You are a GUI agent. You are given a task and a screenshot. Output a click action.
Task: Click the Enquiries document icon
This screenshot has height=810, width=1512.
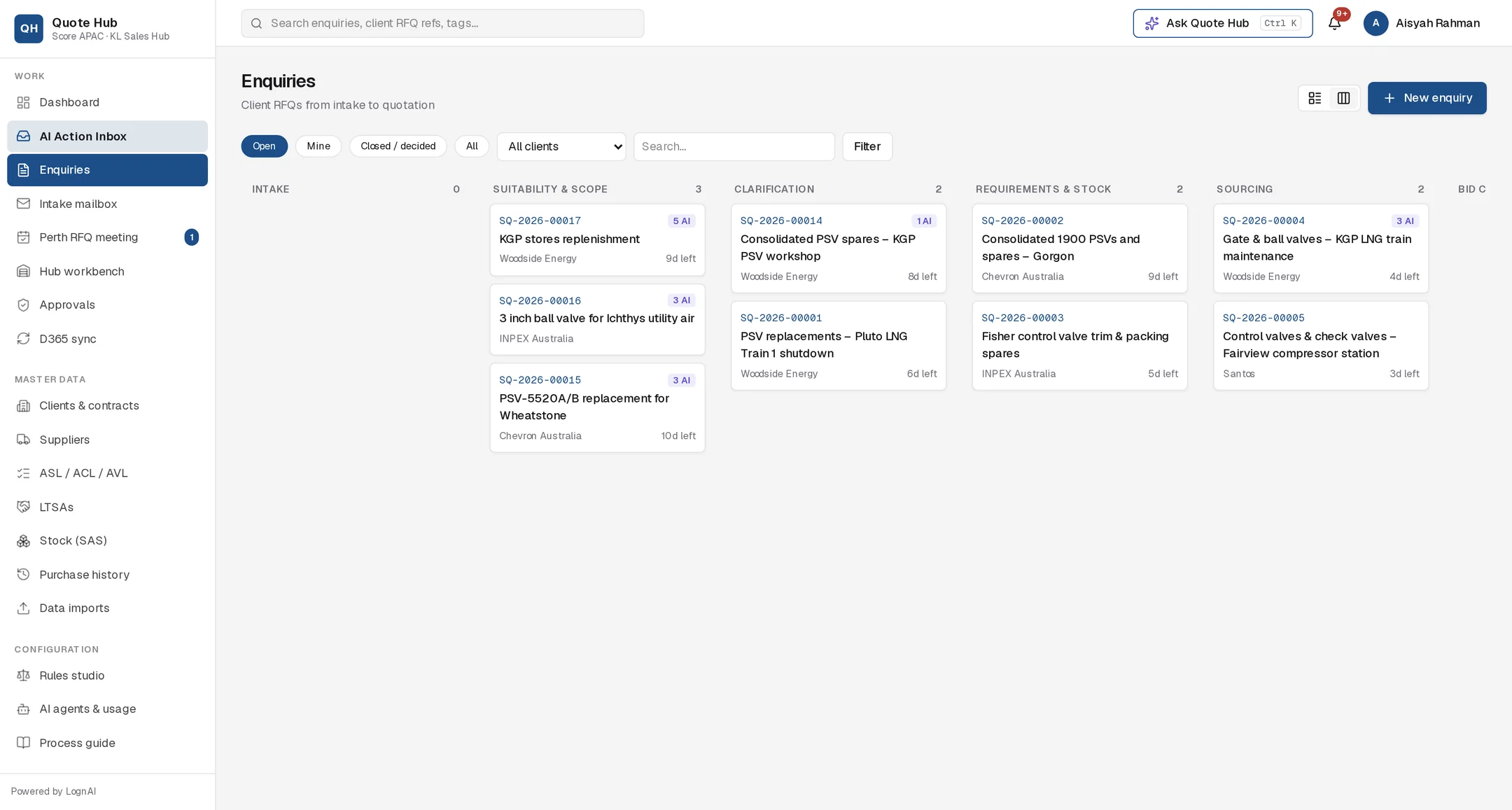point(23,170)
